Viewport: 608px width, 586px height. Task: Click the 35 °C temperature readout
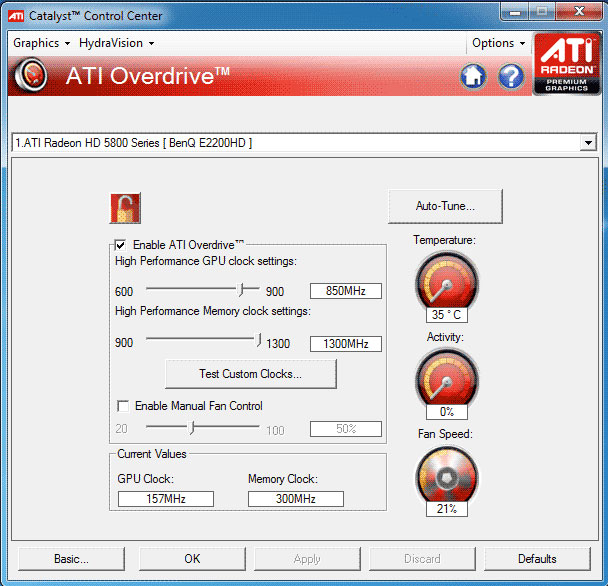[x=447, y=315]
